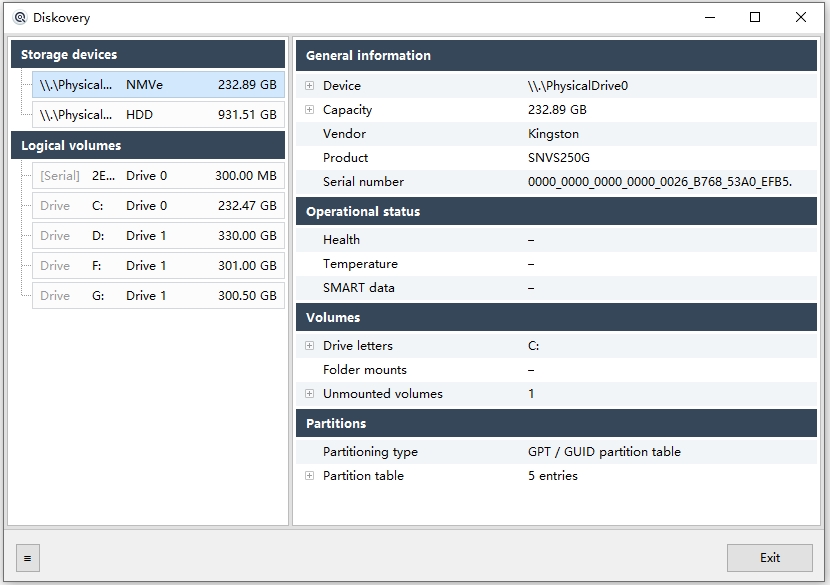Select logical volume F: 301.00 GB
Screen dimensions: 830x585
[158, 266]
